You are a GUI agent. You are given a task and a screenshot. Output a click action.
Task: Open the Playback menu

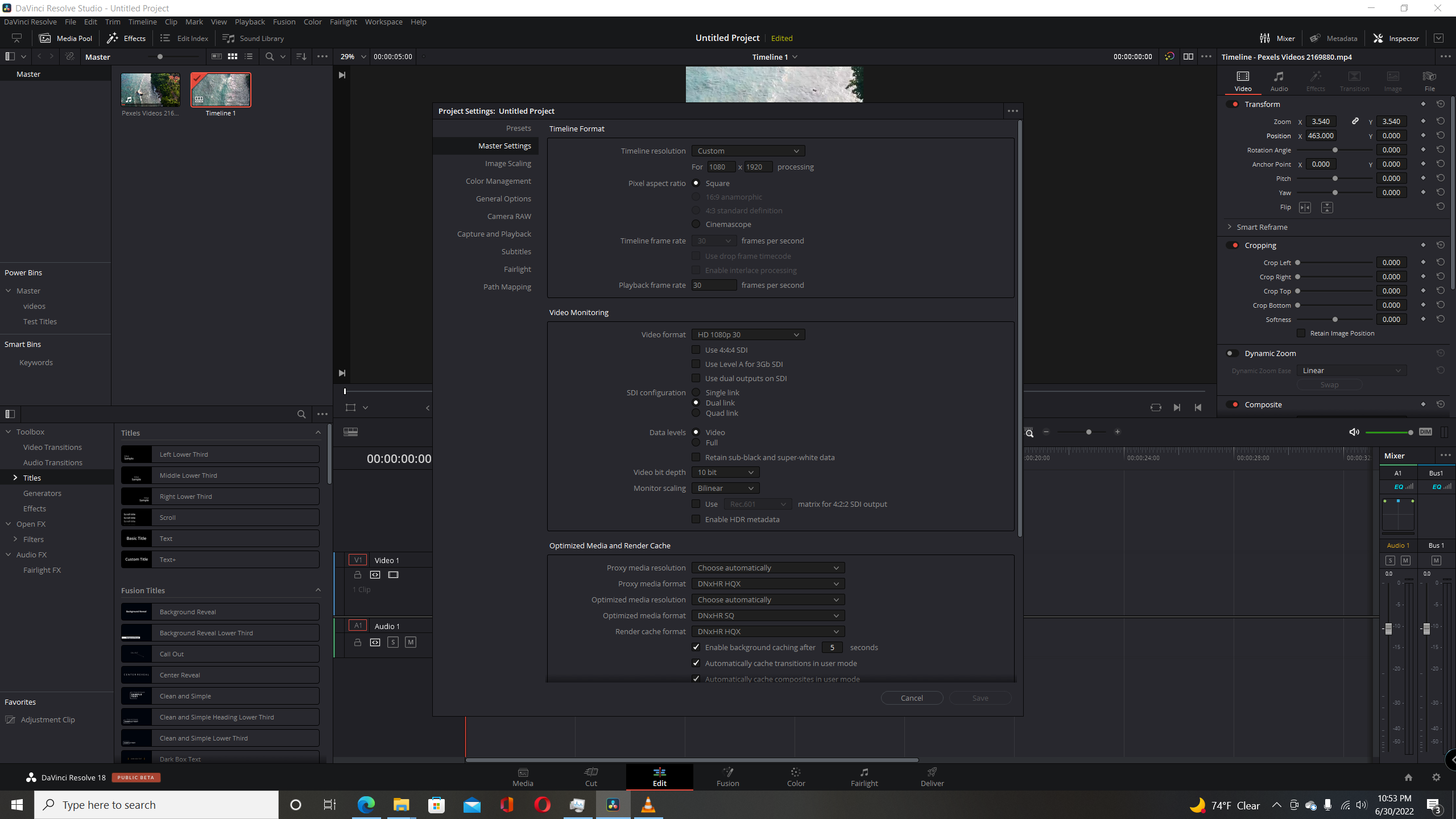250,22
